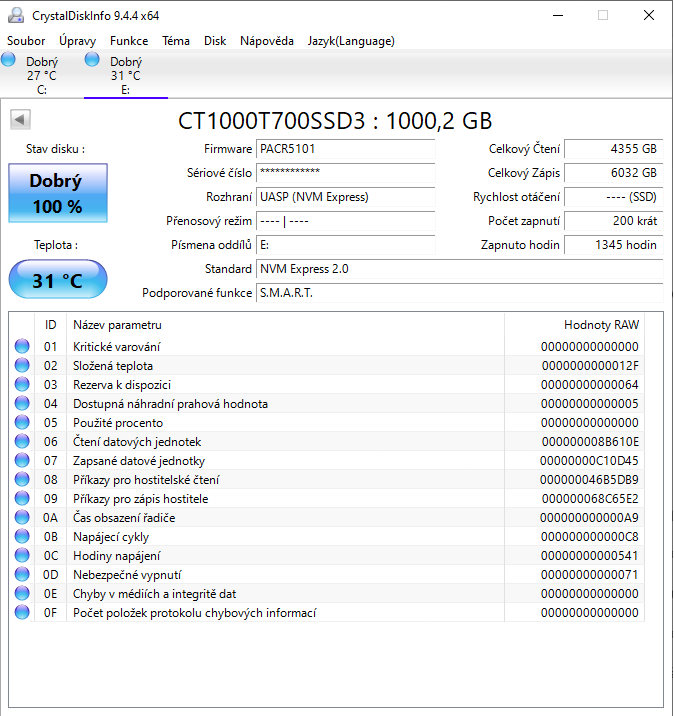Open the Jazyk(Language) menu
The width and height of the screenshot is (674, 716).
[351, 41]
